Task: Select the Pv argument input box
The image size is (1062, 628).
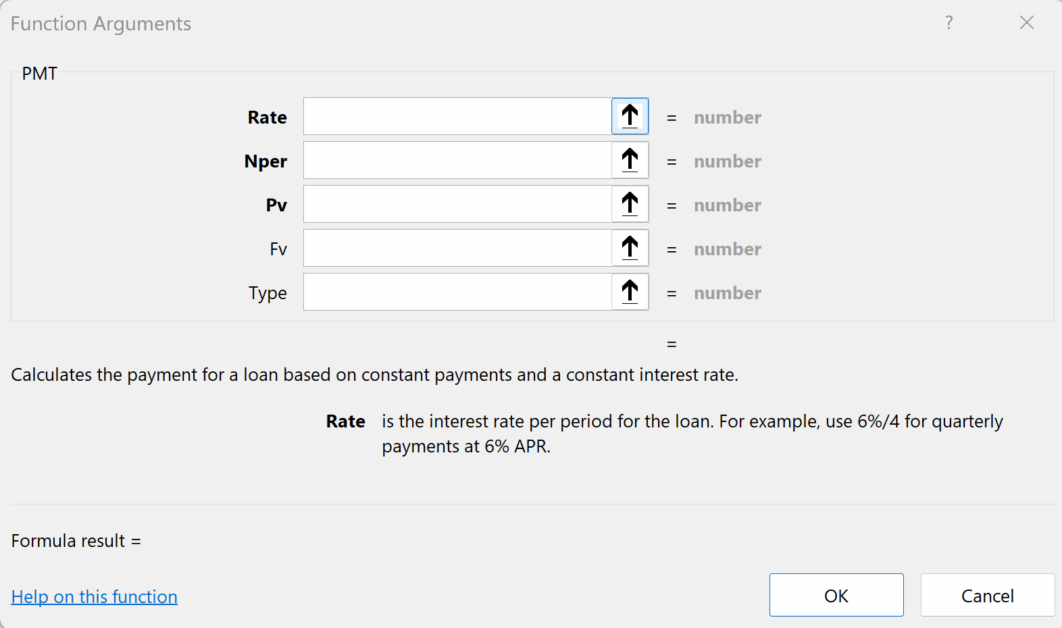Action: click(x=457, y=205)
